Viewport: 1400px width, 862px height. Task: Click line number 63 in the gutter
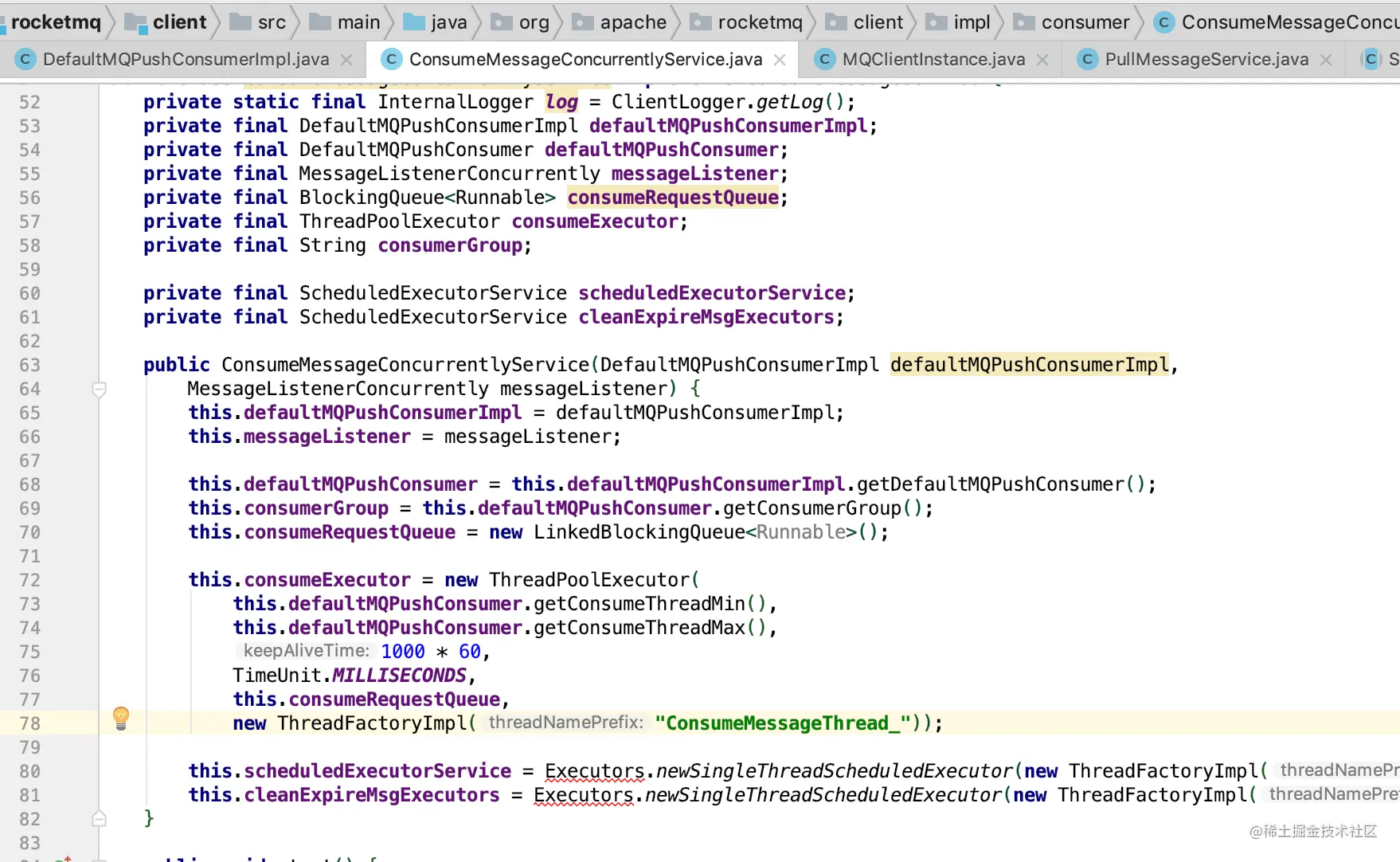(x=29, y=365)
